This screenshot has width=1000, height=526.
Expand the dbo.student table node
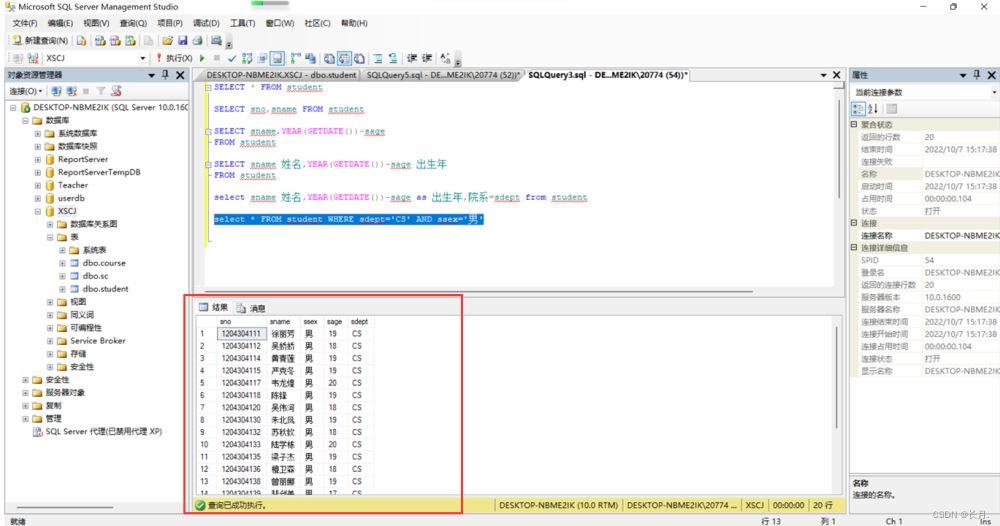pos(62,289)
